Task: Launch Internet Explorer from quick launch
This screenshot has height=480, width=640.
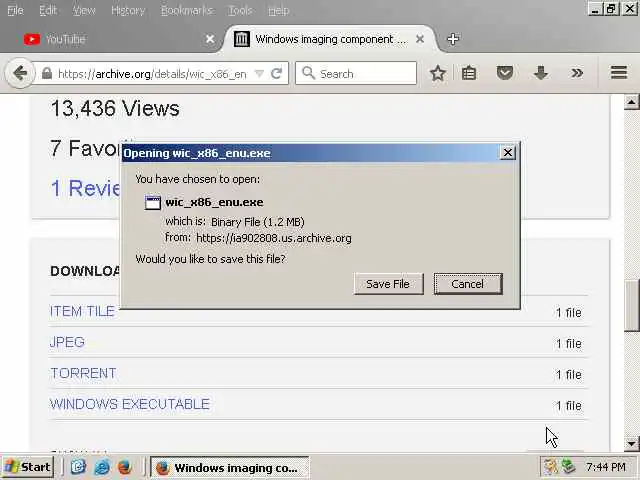Action: coord(101,467)
